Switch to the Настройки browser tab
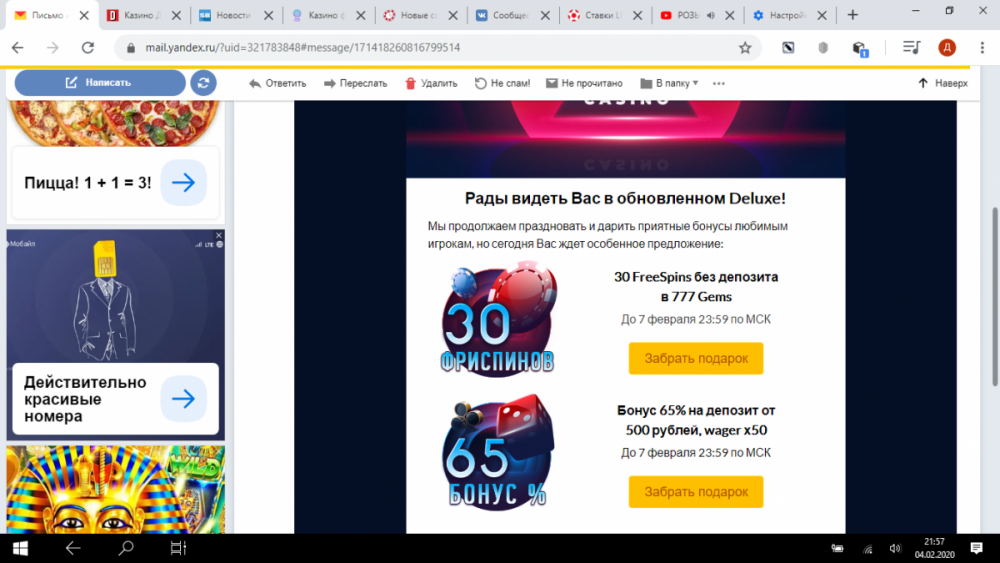 click(x=787, y=15)
